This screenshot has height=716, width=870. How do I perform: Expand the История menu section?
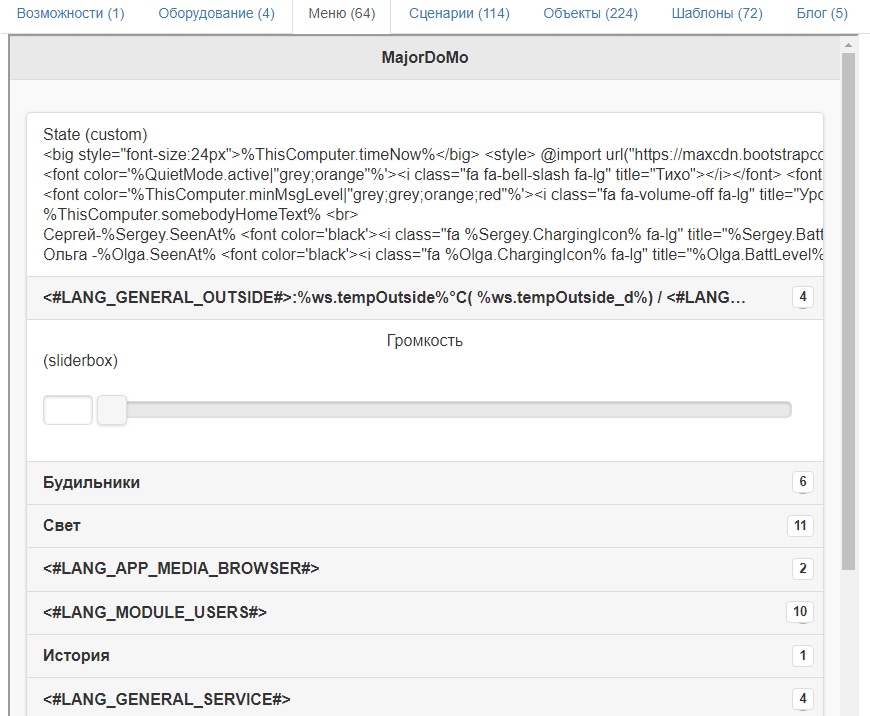coord(76,655)
